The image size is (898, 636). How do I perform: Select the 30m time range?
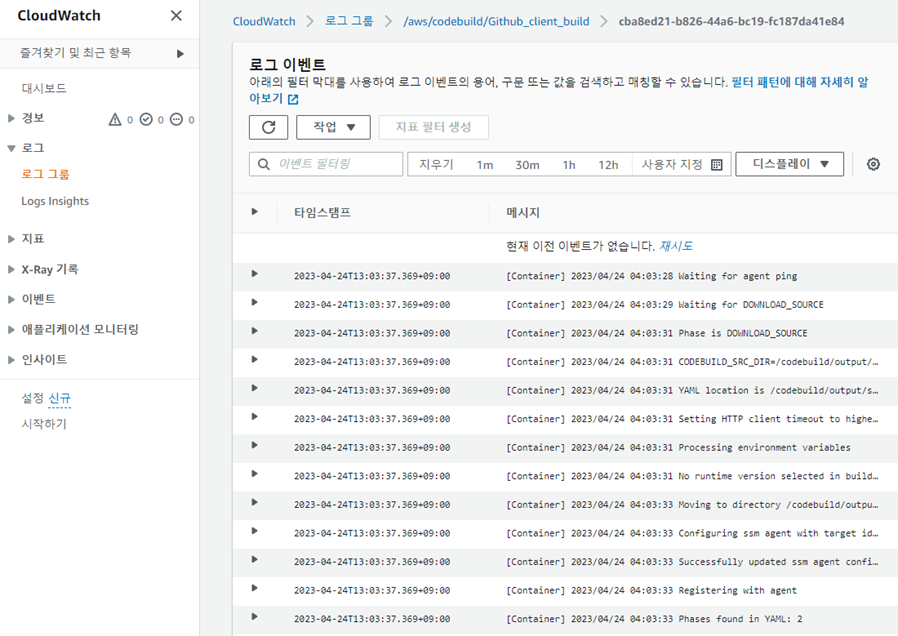click(x=527, y=165)
